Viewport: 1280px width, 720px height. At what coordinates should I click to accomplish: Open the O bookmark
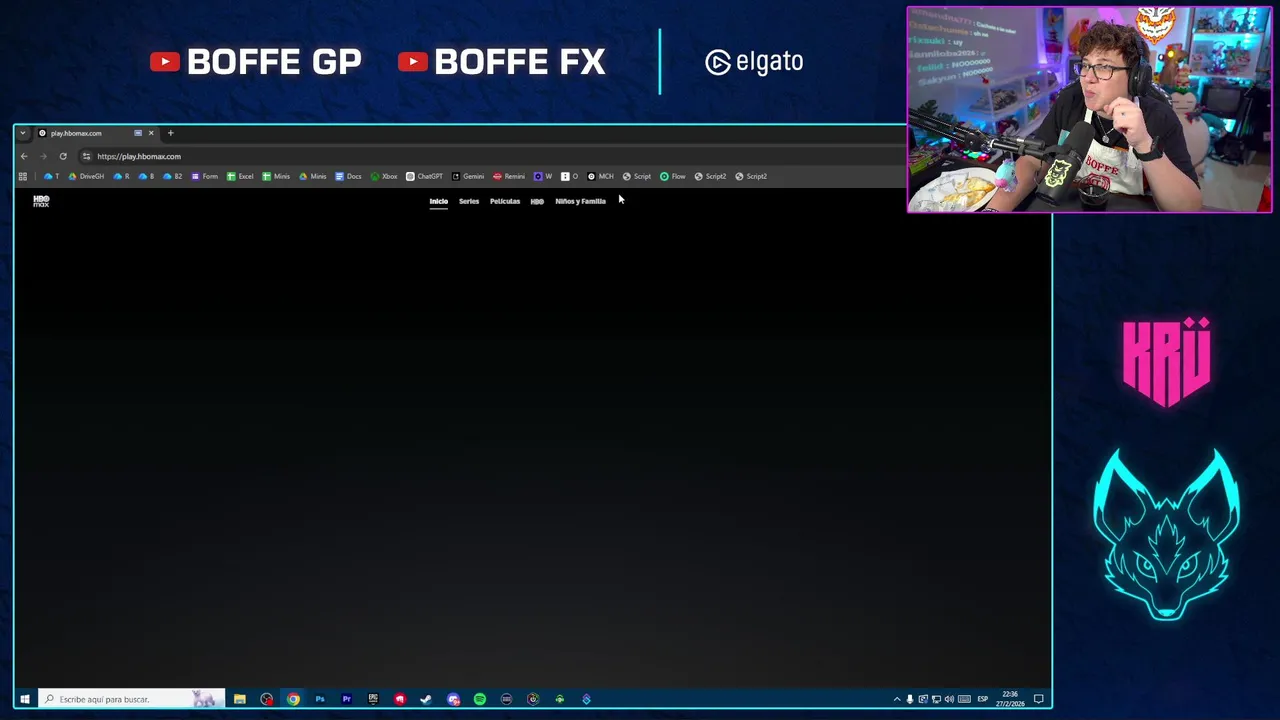(x=570, y=176)
